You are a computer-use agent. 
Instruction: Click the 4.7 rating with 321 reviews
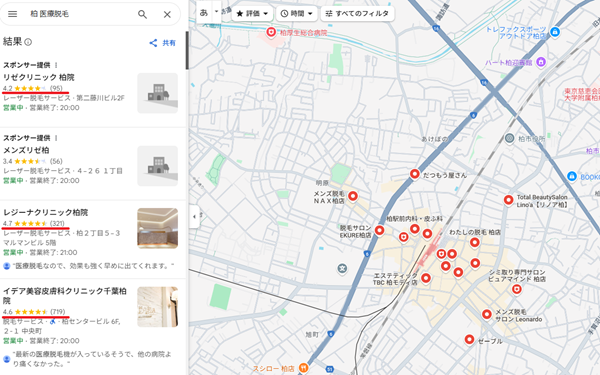click(x=34, y=223)
